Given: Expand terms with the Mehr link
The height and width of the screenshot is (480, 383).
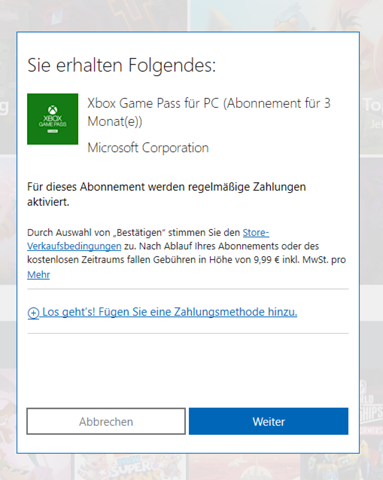Looking at the screenshot, I should 38,275.
